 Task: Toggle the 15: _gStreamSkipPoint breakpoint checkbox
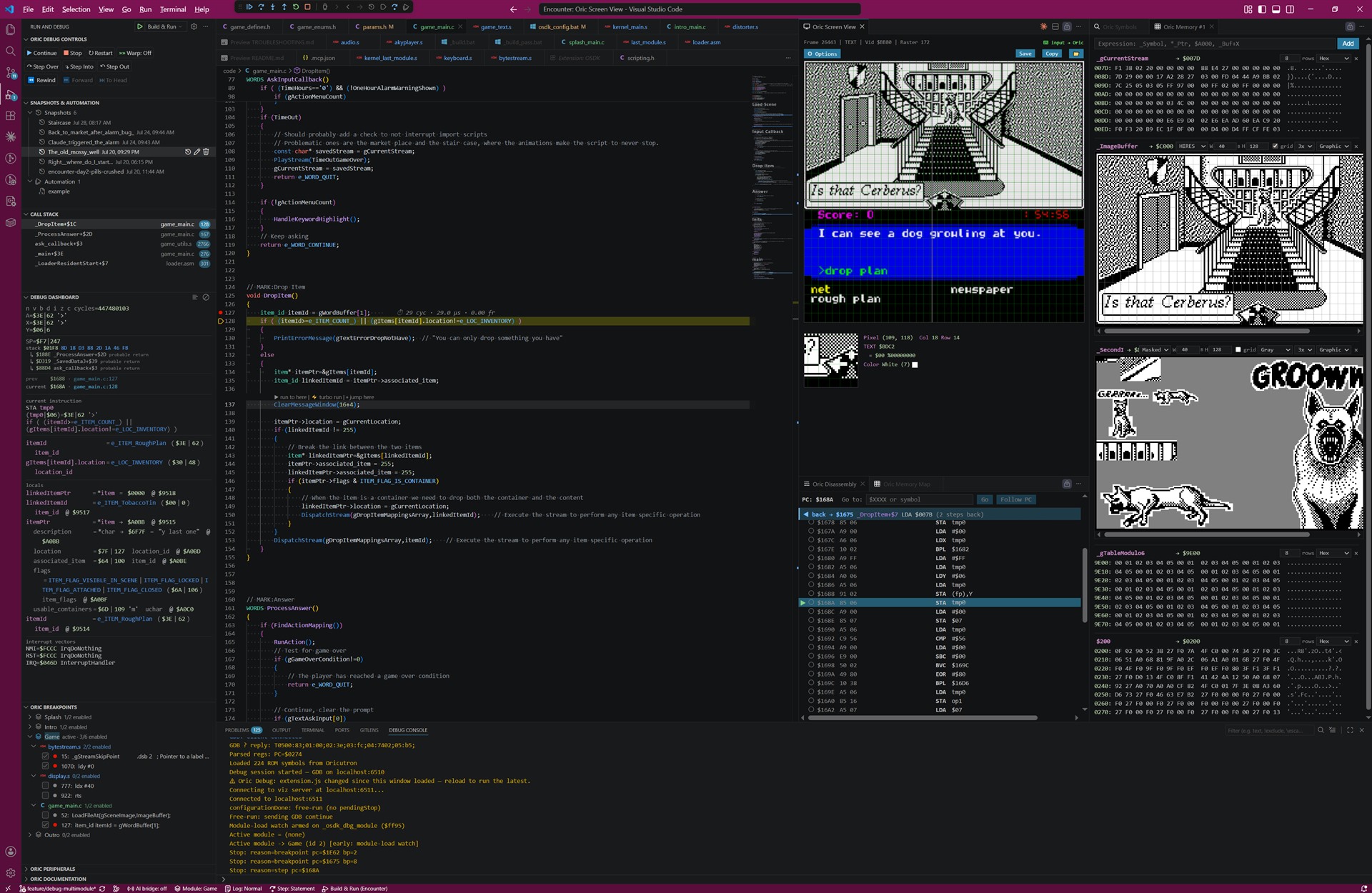[45, 756]
